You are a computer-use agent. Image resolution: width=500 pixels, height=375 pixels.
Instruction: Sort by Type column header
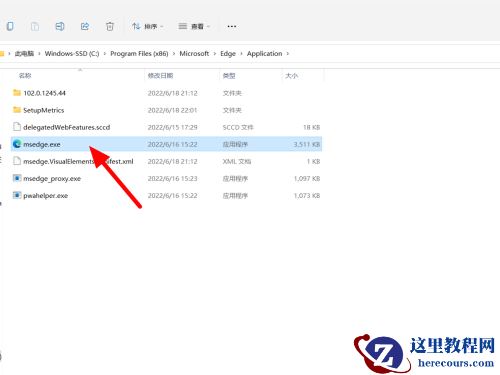(229, 76)
